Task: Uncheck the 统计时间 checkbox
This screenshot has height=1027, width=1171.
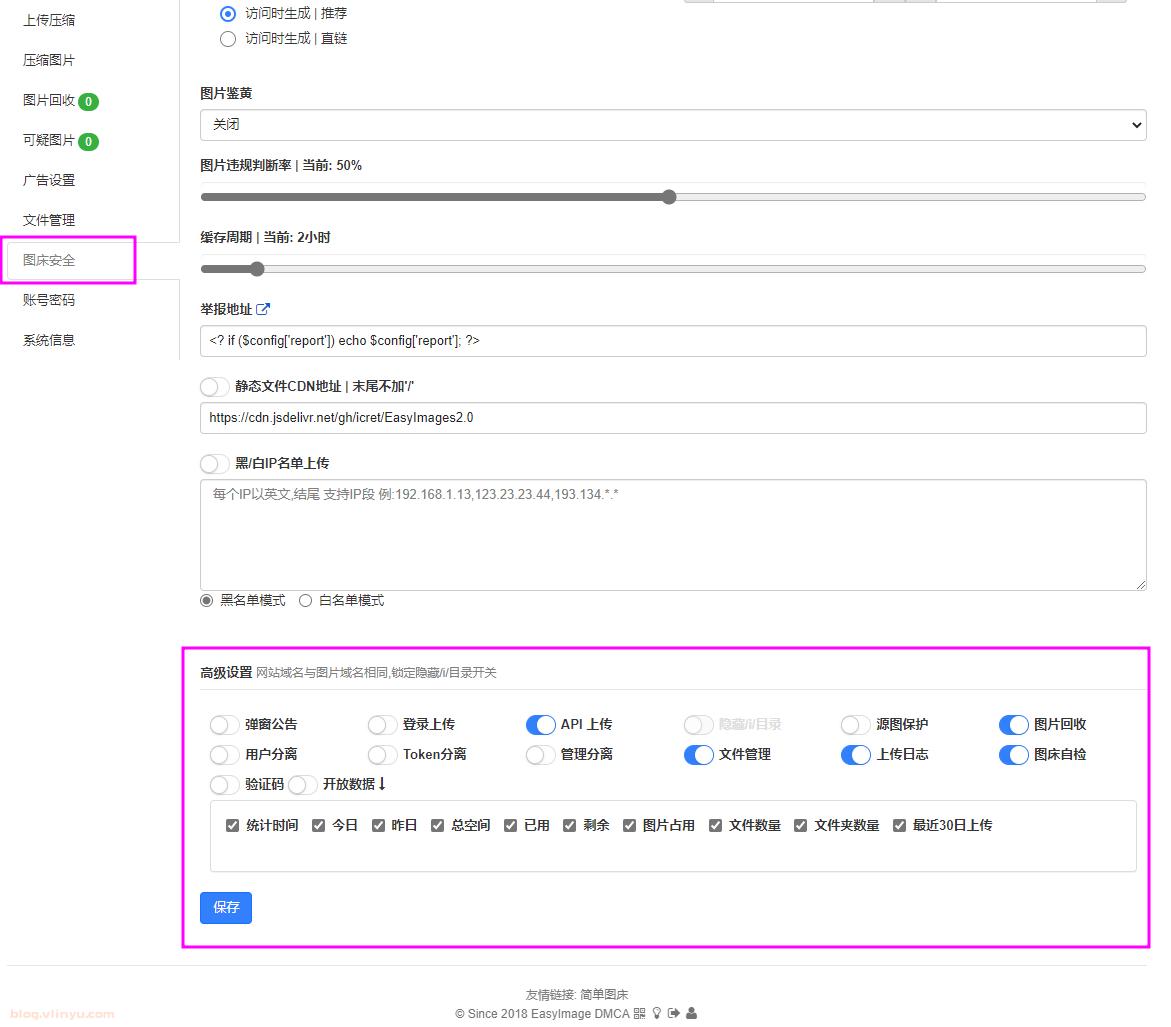Action: [x=233, y=826]
